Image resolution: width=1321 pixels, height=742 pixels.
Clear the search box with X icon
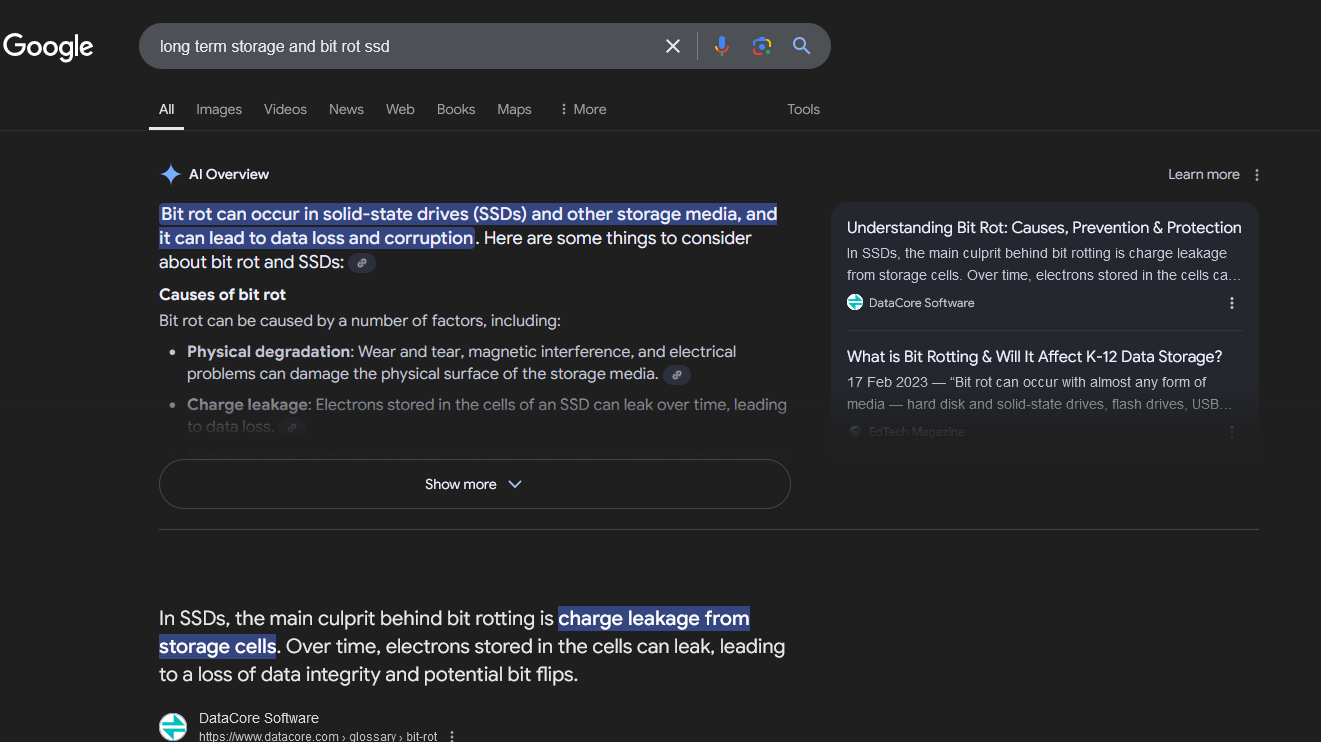(x=673, y=46)
